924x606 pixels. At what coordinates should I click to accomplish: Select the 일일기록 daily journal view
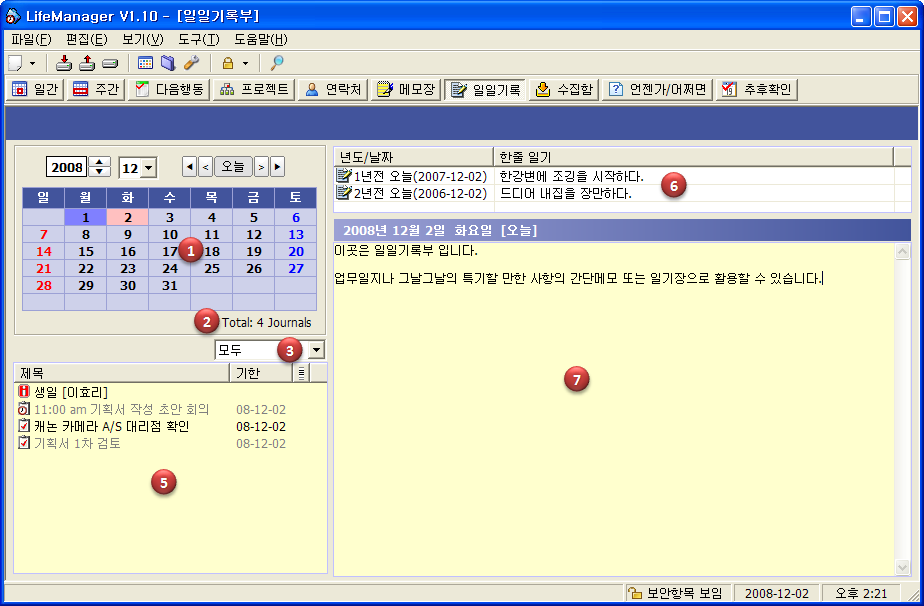coord(486,90)
